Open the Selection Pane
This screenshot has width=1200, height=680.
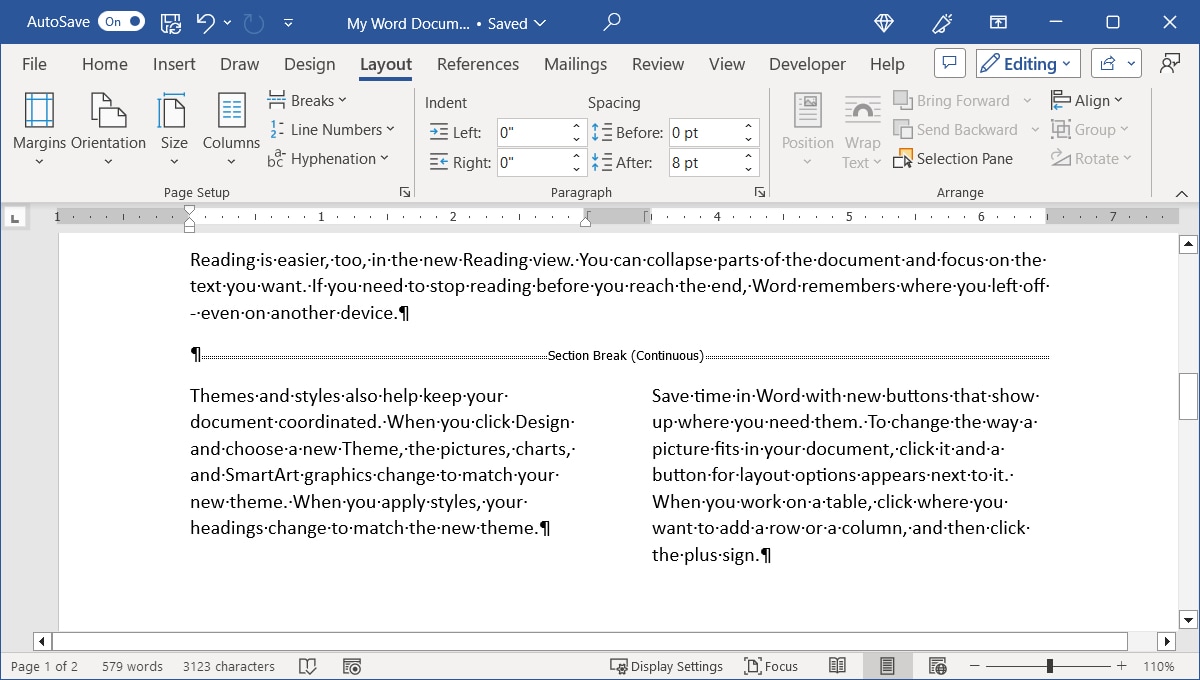(953, 158)
